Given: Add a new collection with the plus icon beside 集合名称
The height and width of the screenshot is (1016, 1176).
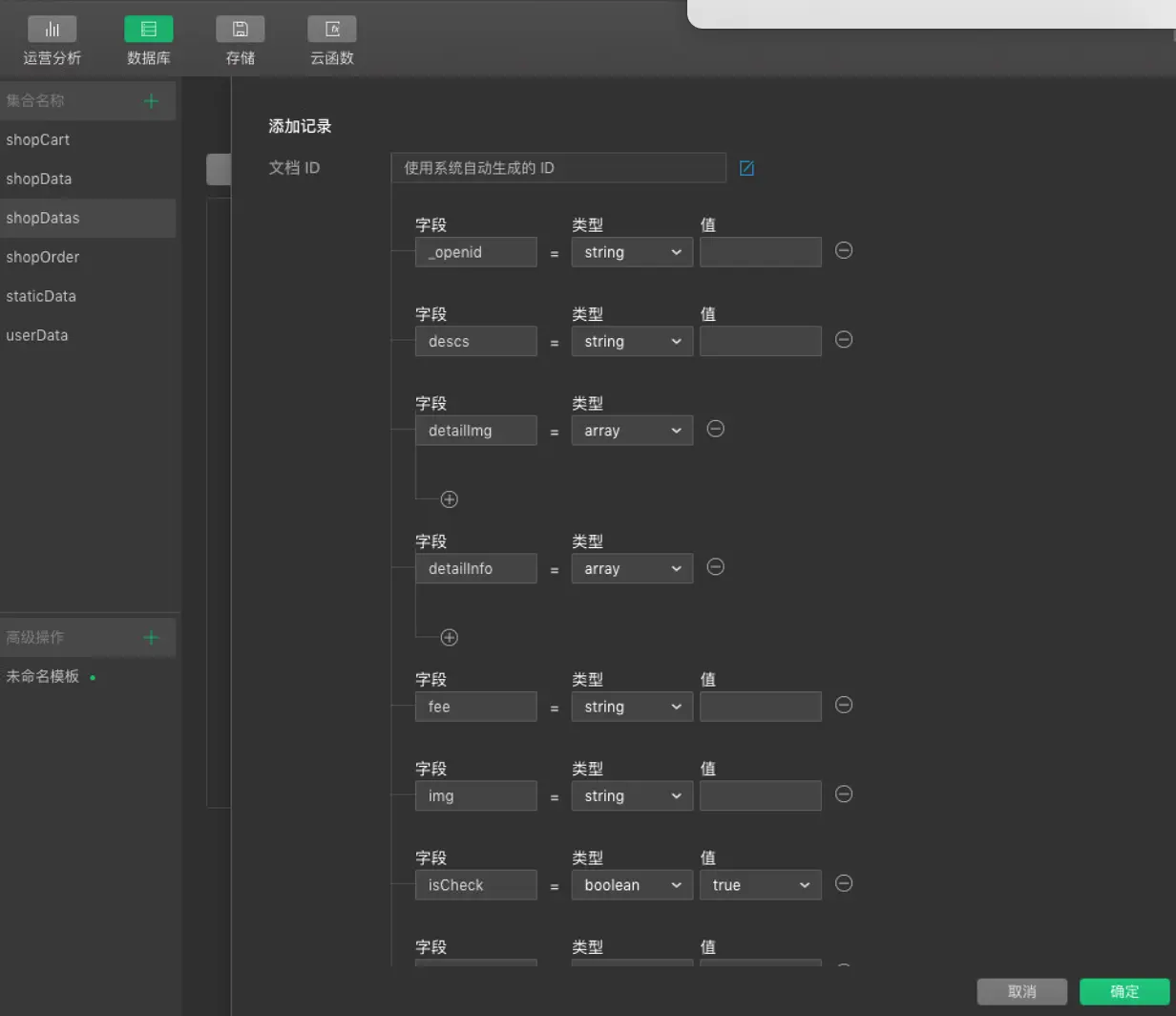Looking at the screenshot, I should click(151, 101).
